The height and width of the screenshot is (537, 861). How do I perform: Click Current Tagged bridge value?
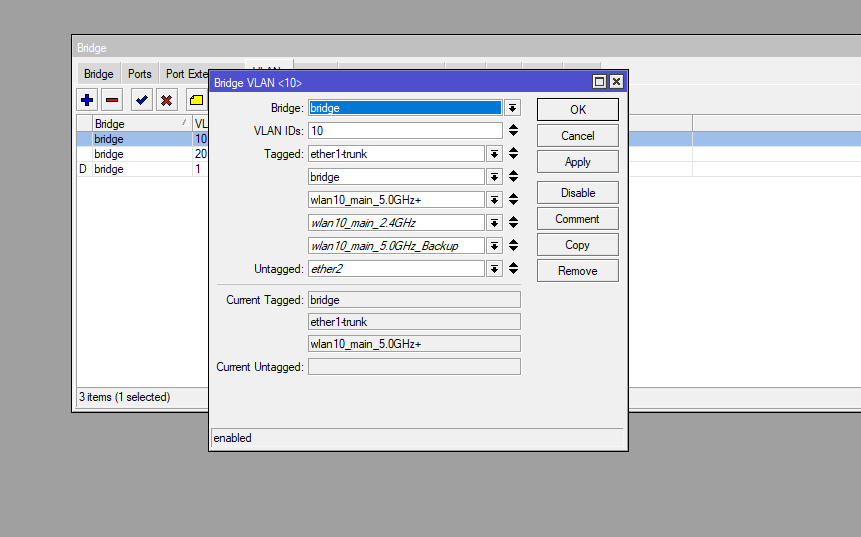(x=414, y=300)
